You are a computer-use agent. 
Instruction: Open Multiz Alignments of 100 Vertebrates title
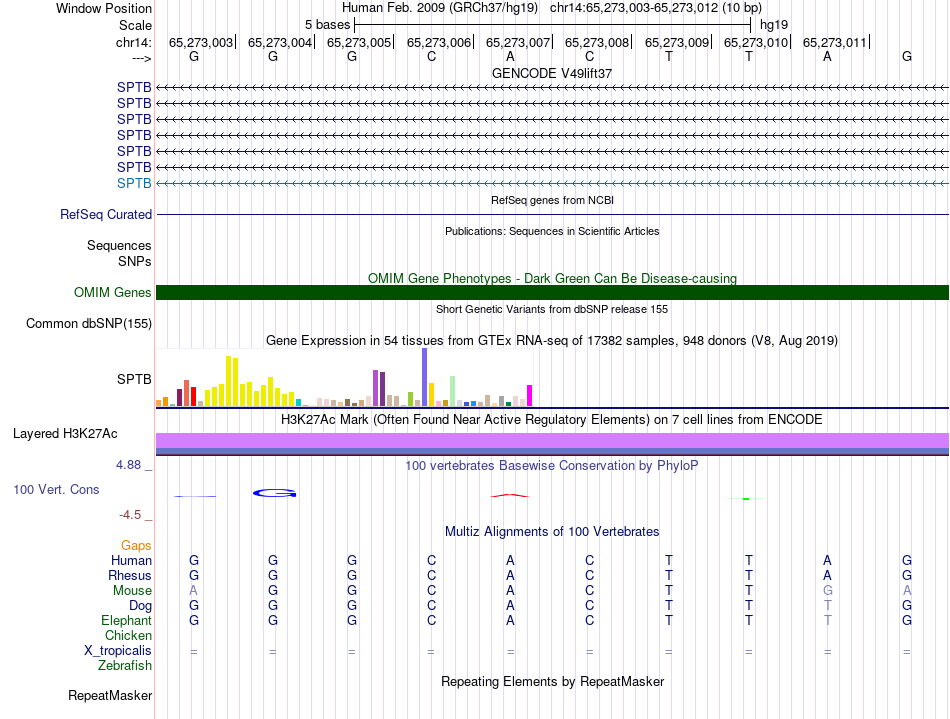552,531
